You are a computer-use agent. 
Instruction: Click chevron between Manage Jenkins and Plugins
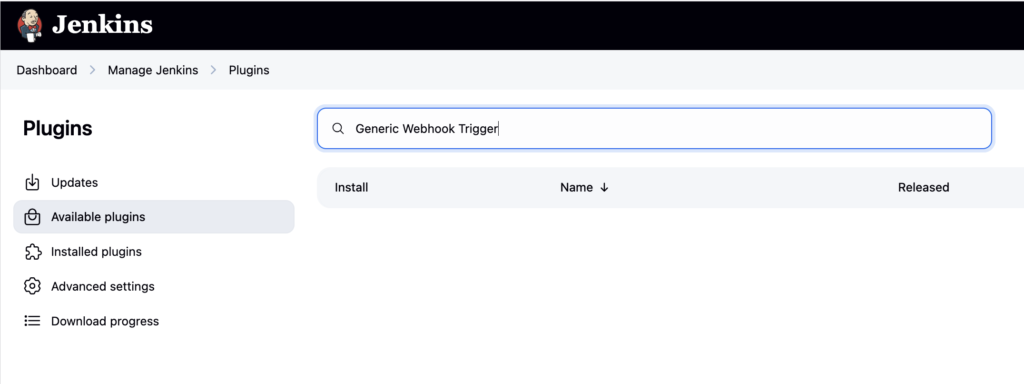[x=214, y=70]
